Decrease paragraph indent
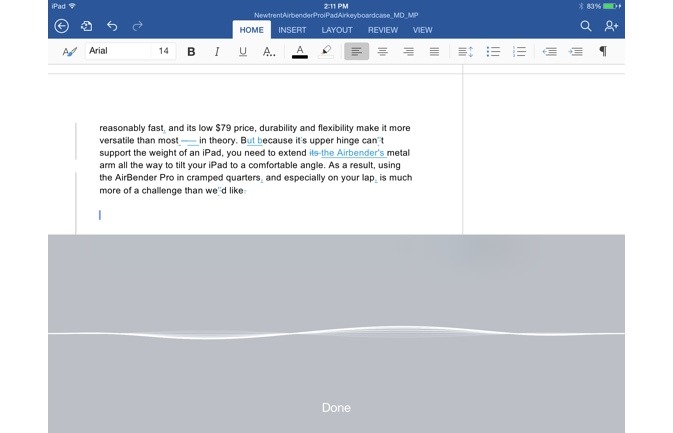 (549, 51)
